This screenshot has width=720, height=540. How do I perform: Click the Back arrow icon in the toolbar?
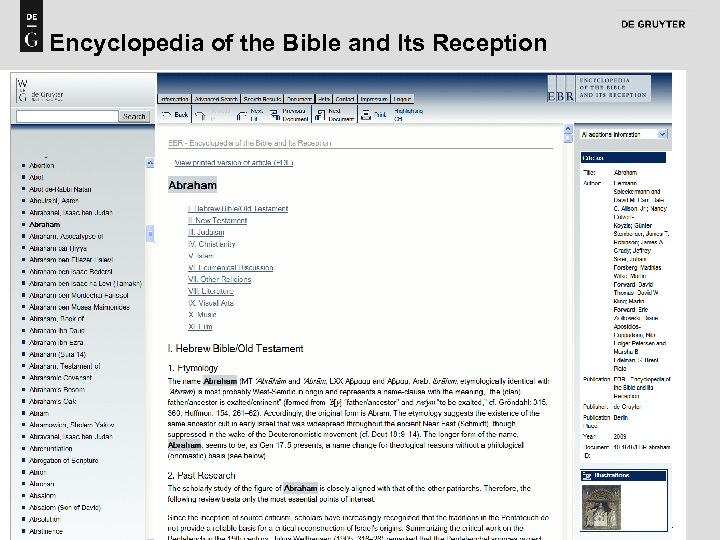pyautogui.click(x=166, y=114)
